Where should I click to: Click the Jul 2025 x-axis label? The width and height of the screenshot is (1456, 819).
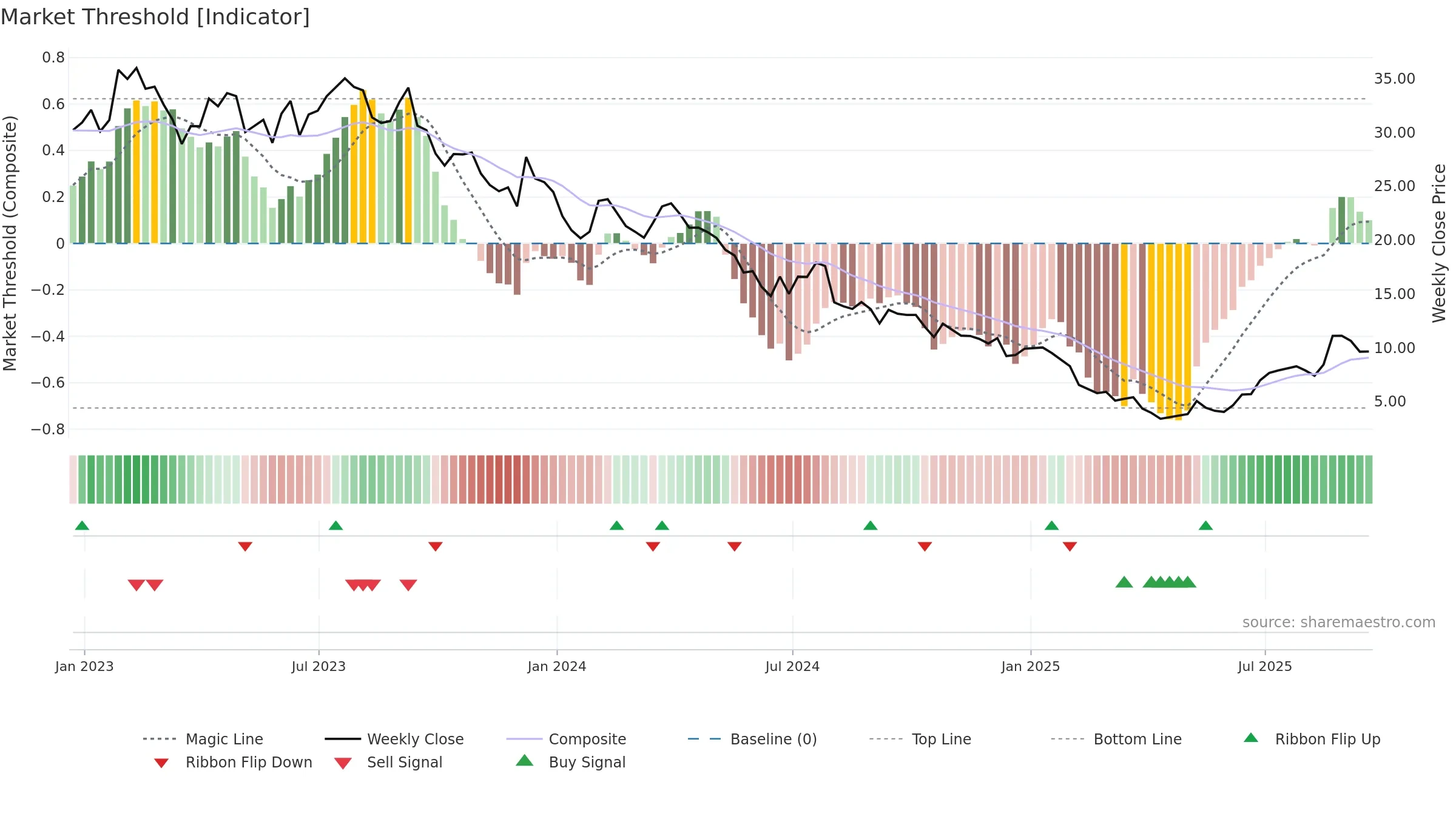click(x=1265, y=666)
